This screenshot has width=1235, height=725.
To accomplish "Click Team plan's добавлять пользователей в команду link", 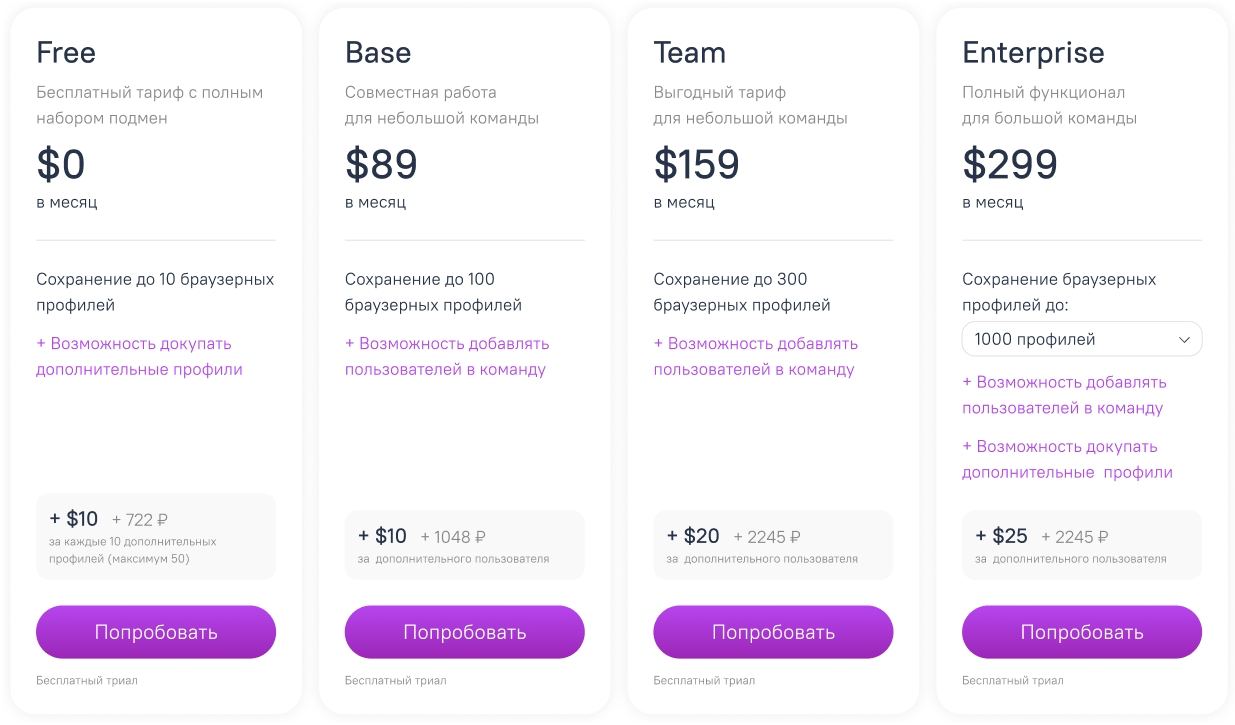I will point(756,356).
